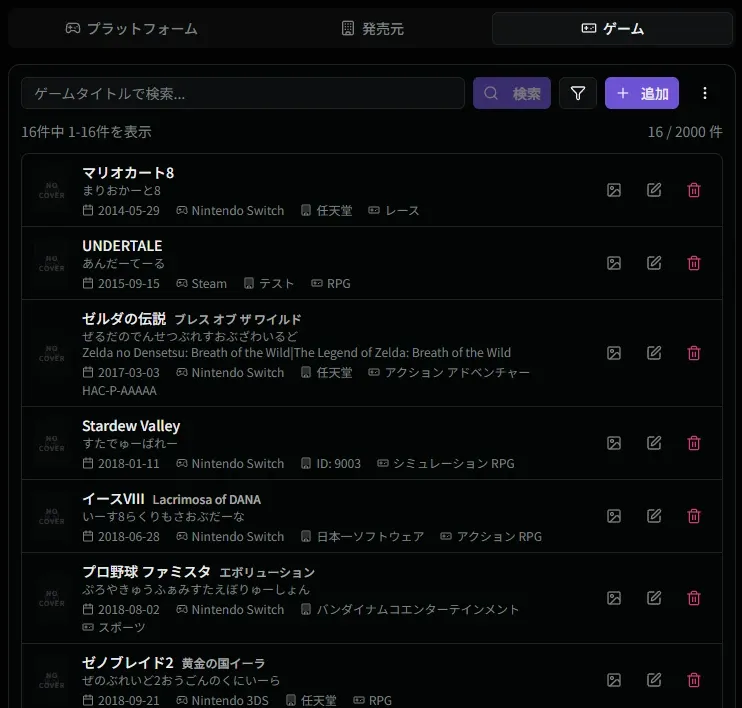742x708 pixels.
Task: Open cover image for UNDERTALE
Action: 614,263
